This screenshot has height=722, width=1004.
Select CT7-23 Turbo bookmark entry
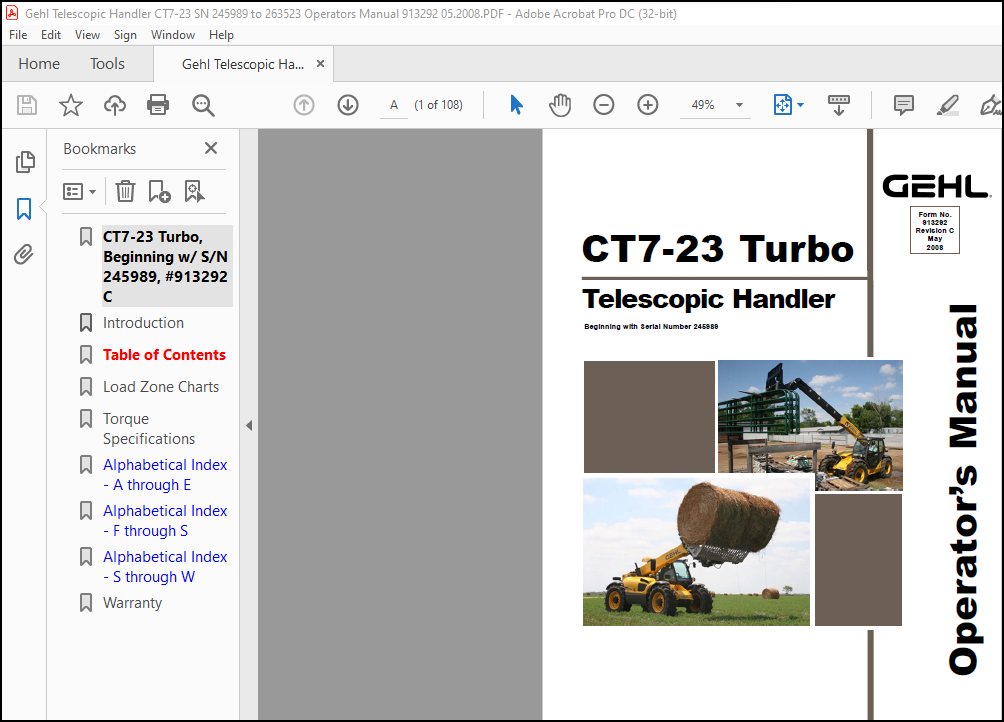166,266
